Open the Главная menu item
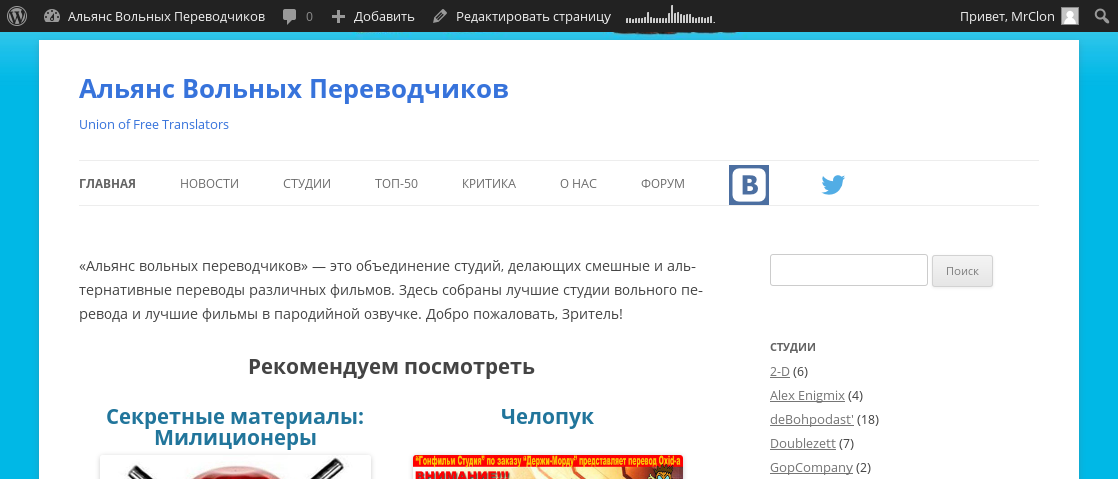The height and width of the screenshot is (479, 1118). pyautogui.click(x=107, y=184)
